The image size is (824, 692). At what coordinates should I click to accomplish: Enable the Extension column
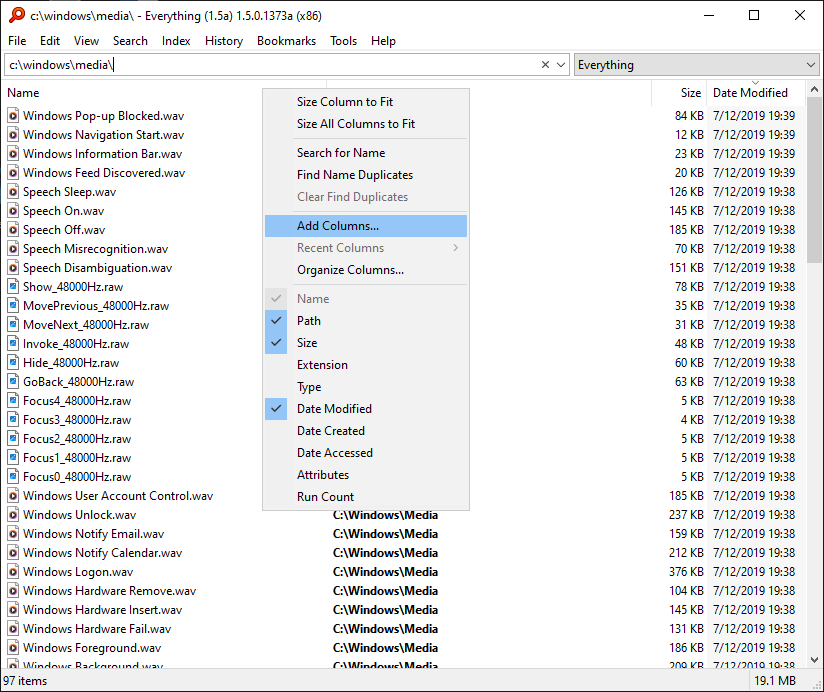coord(366,365)
